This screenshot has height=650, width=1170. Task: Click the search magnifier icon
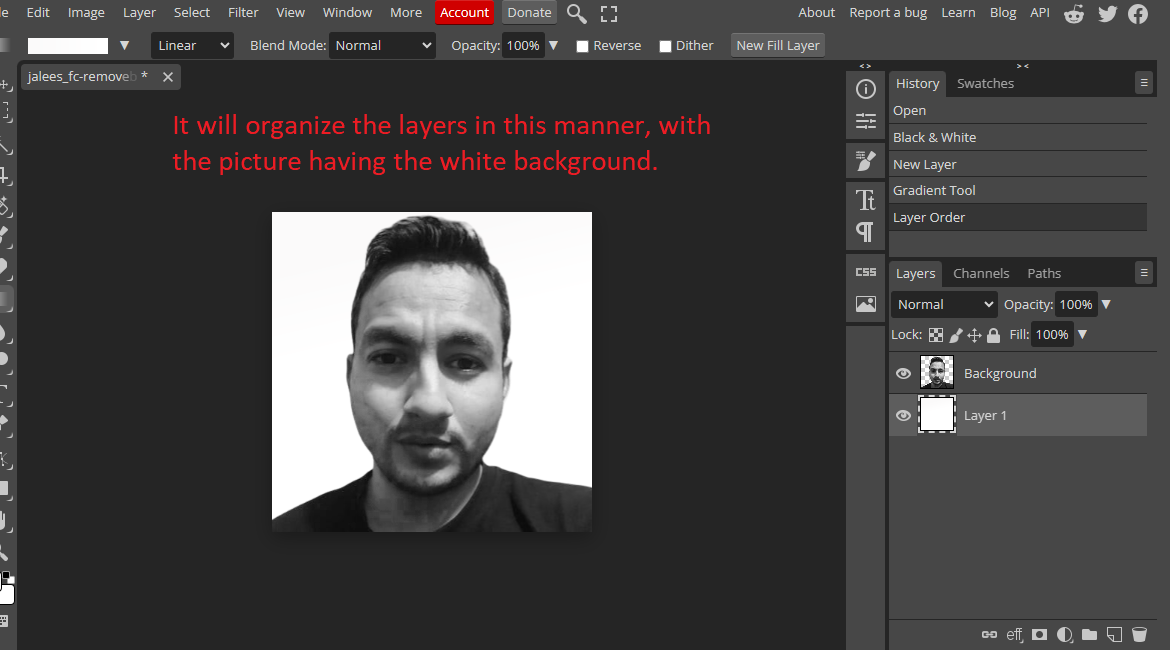coord(577,13)
